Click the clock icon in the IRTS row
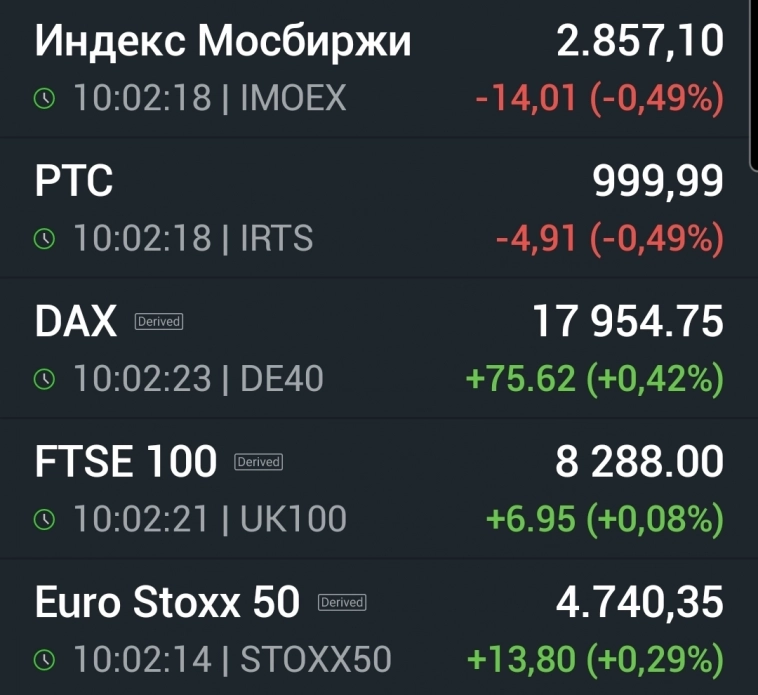 pos(44,239)
